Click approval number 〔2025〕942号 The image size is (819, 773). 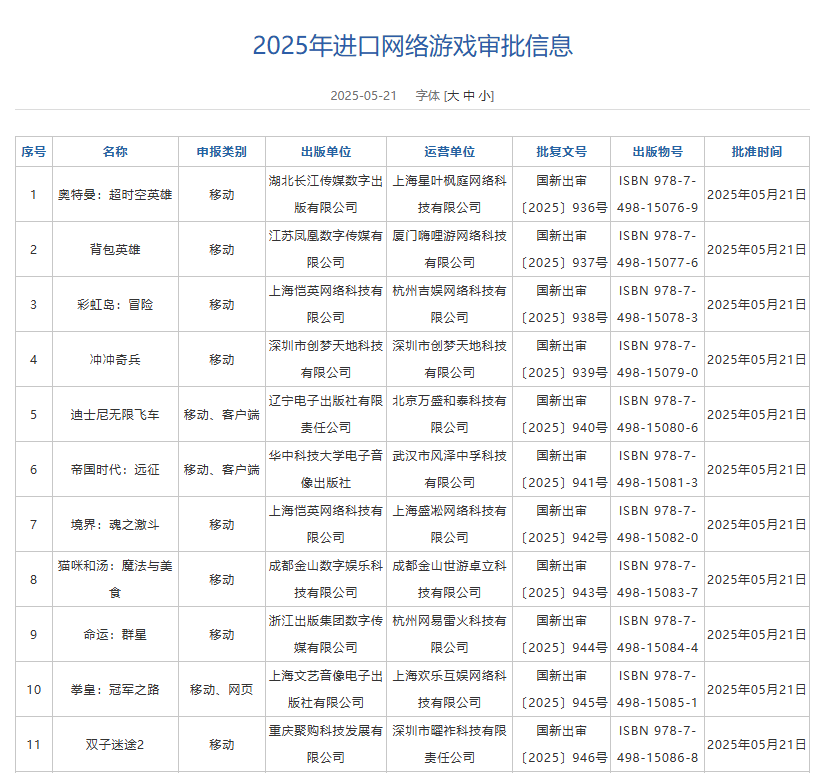(564, 538)
